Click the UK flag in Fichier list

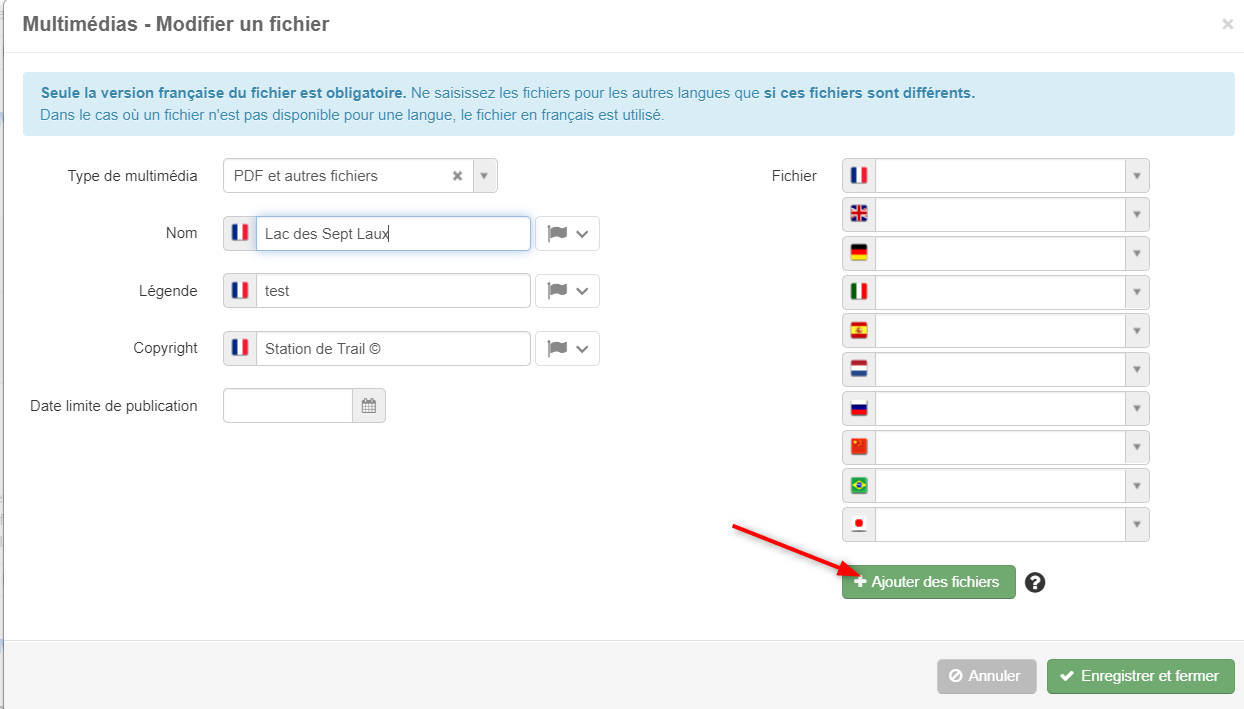(x=859, y=214)
